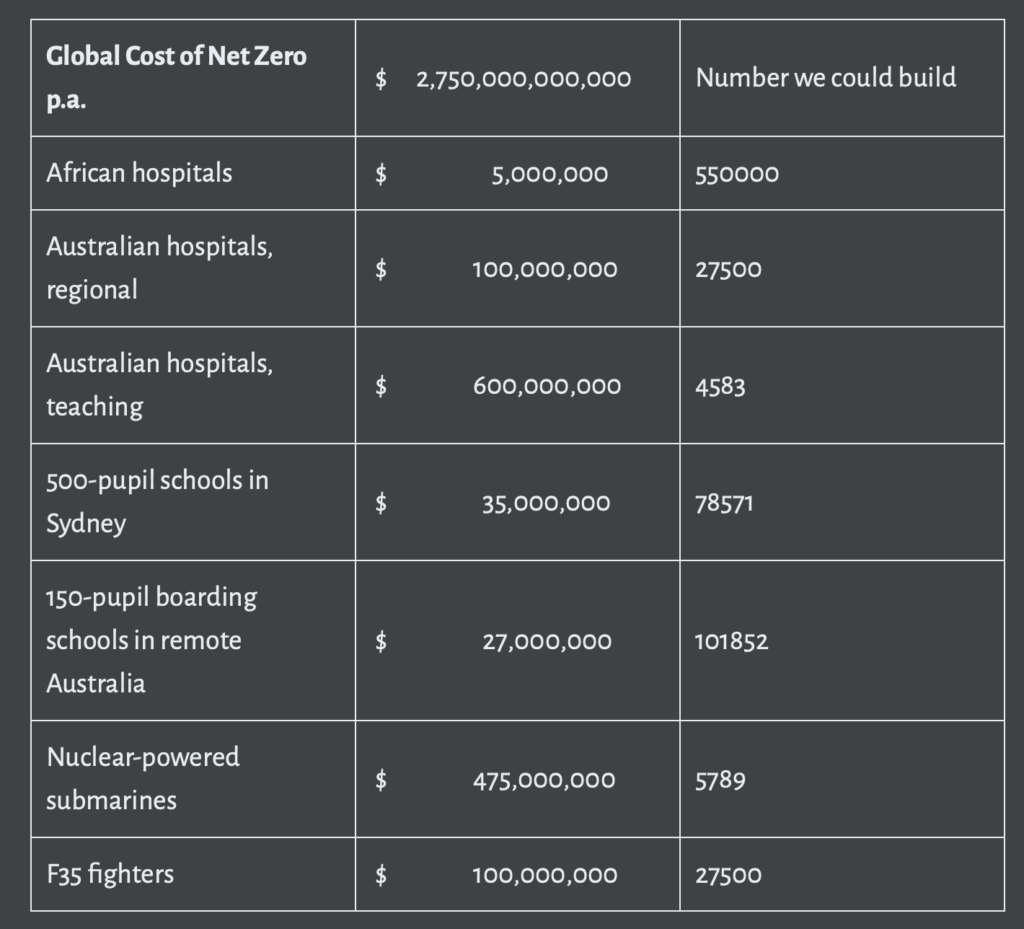The width and height of the screenshot is (1024, 929).
Task: Select the $2,750,000,000,000 total cost cell
Action: (517, 78)
